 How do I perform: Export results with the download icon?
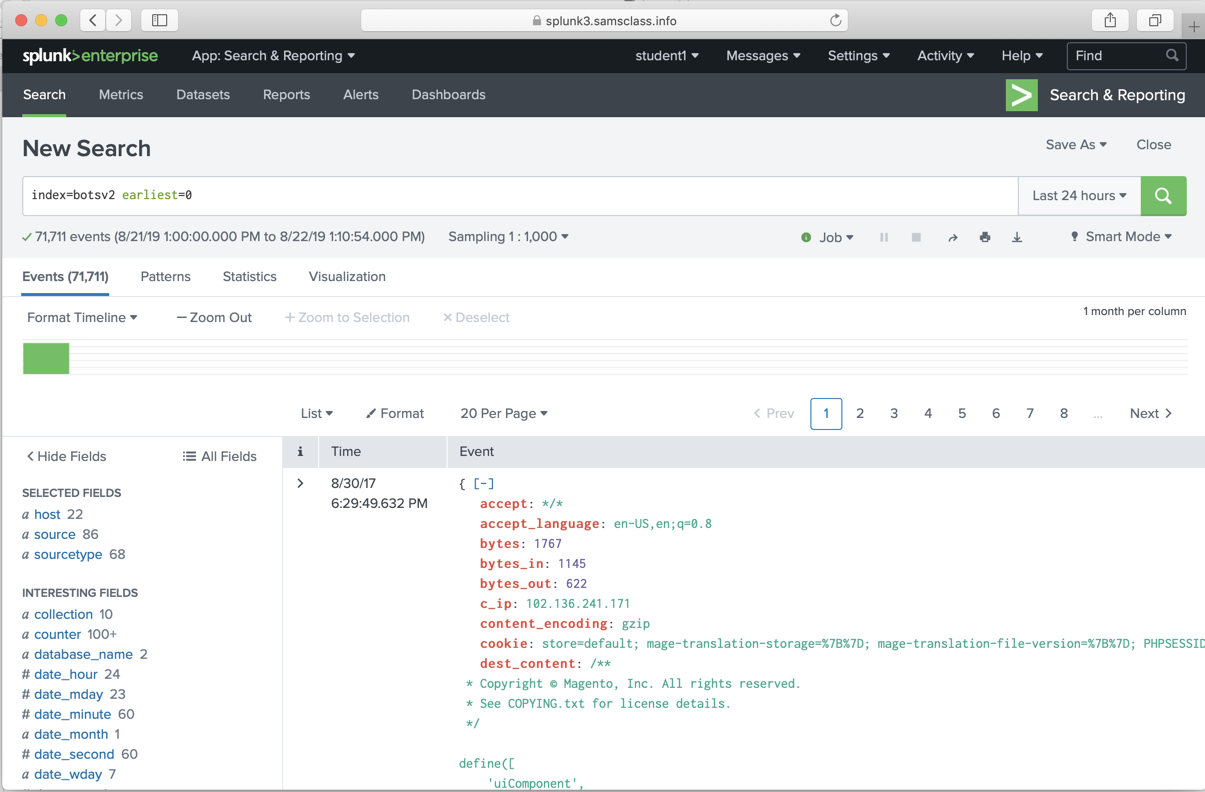pos(1017,238)
